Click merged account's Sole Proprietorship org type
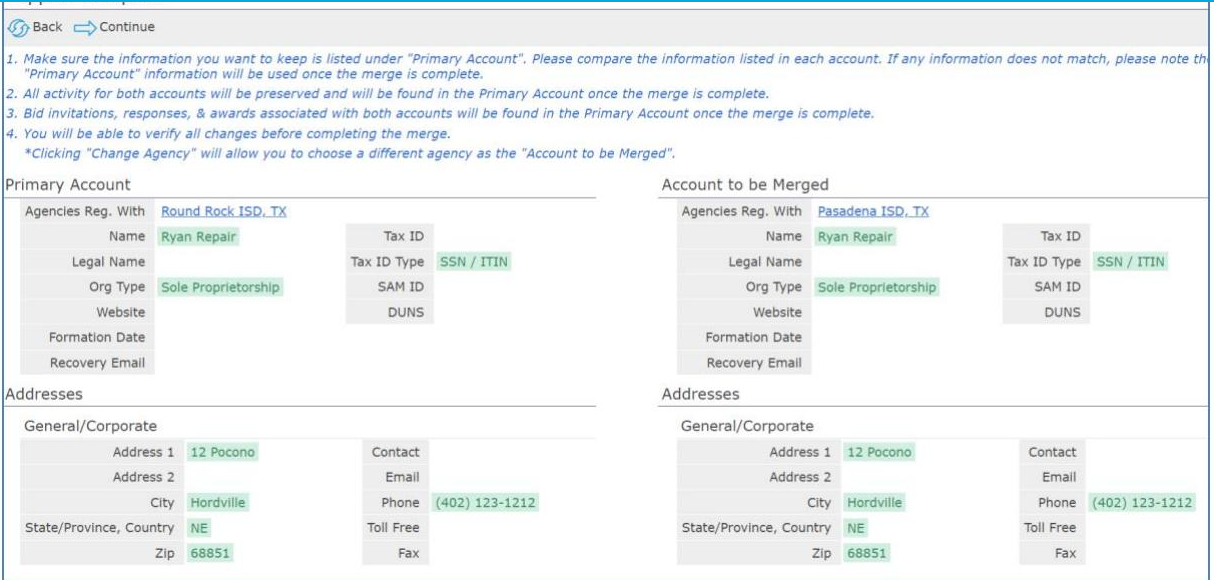The image size is (1214, 580). (x=877, y=288)
